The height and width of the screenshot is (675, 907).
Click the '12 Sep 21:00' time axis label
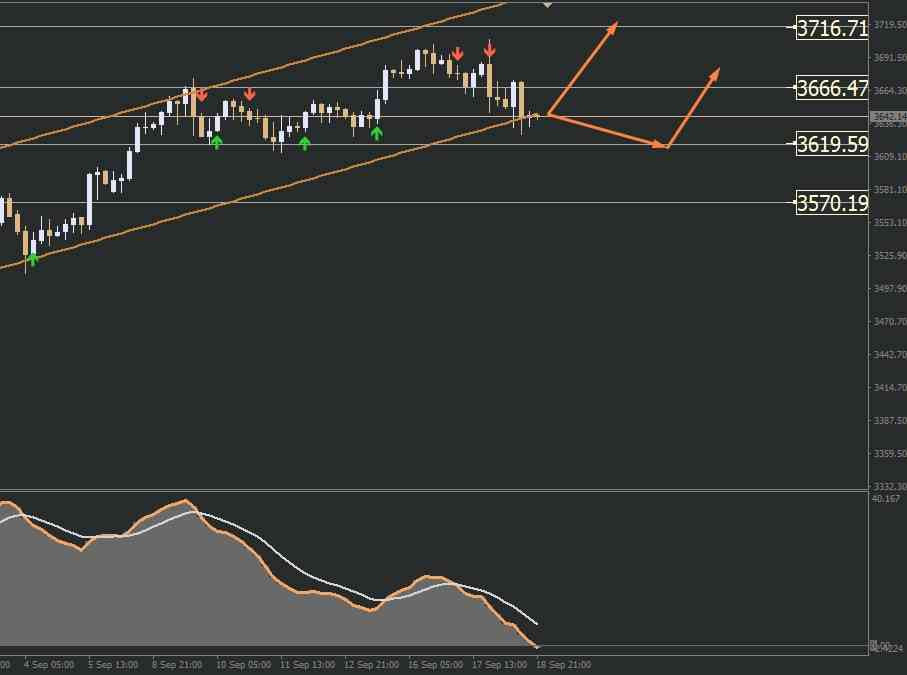click(x=371, y=665)
